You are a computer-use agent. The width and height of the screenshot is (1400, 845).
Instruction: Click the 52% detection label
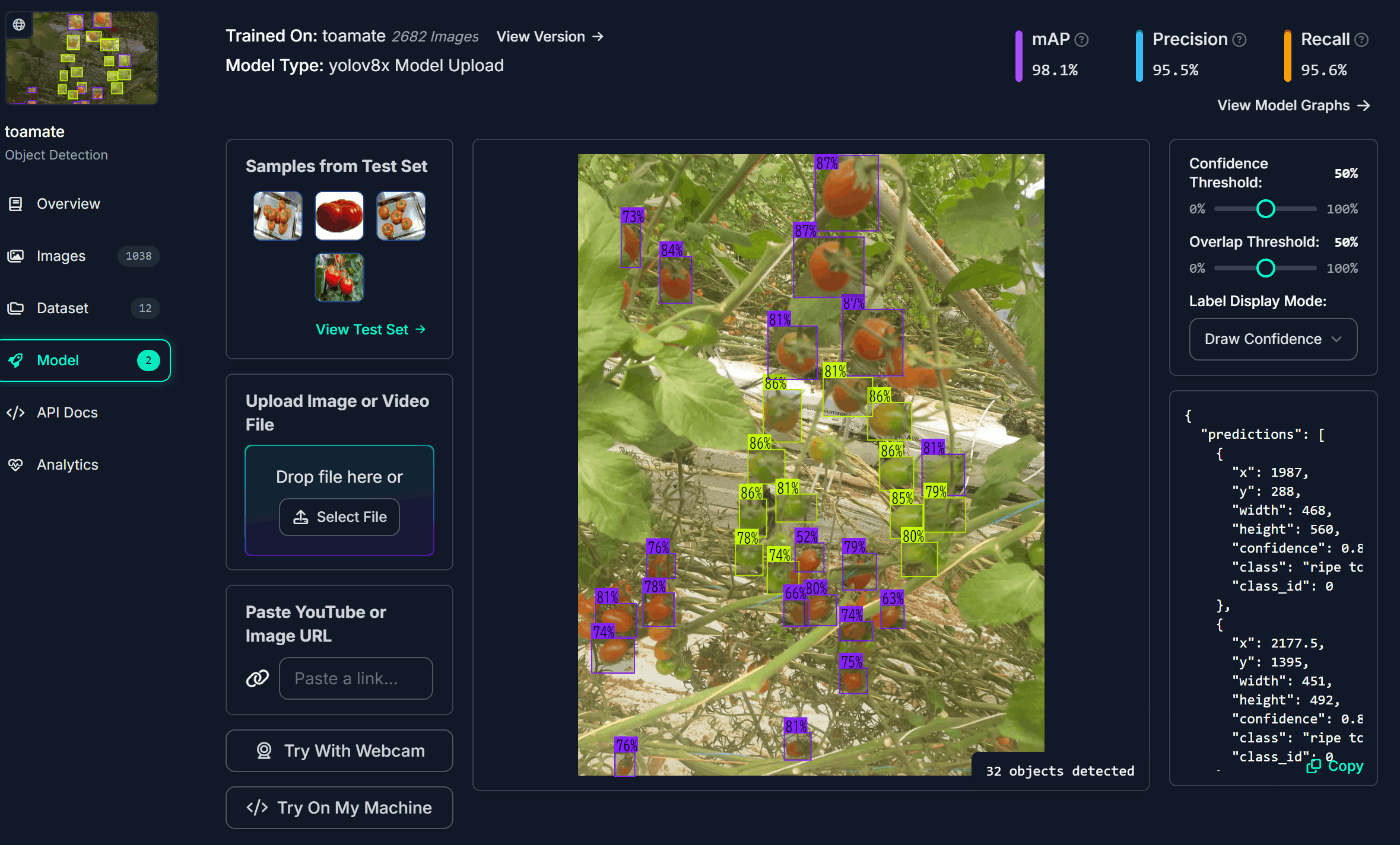tap(806, 536)
